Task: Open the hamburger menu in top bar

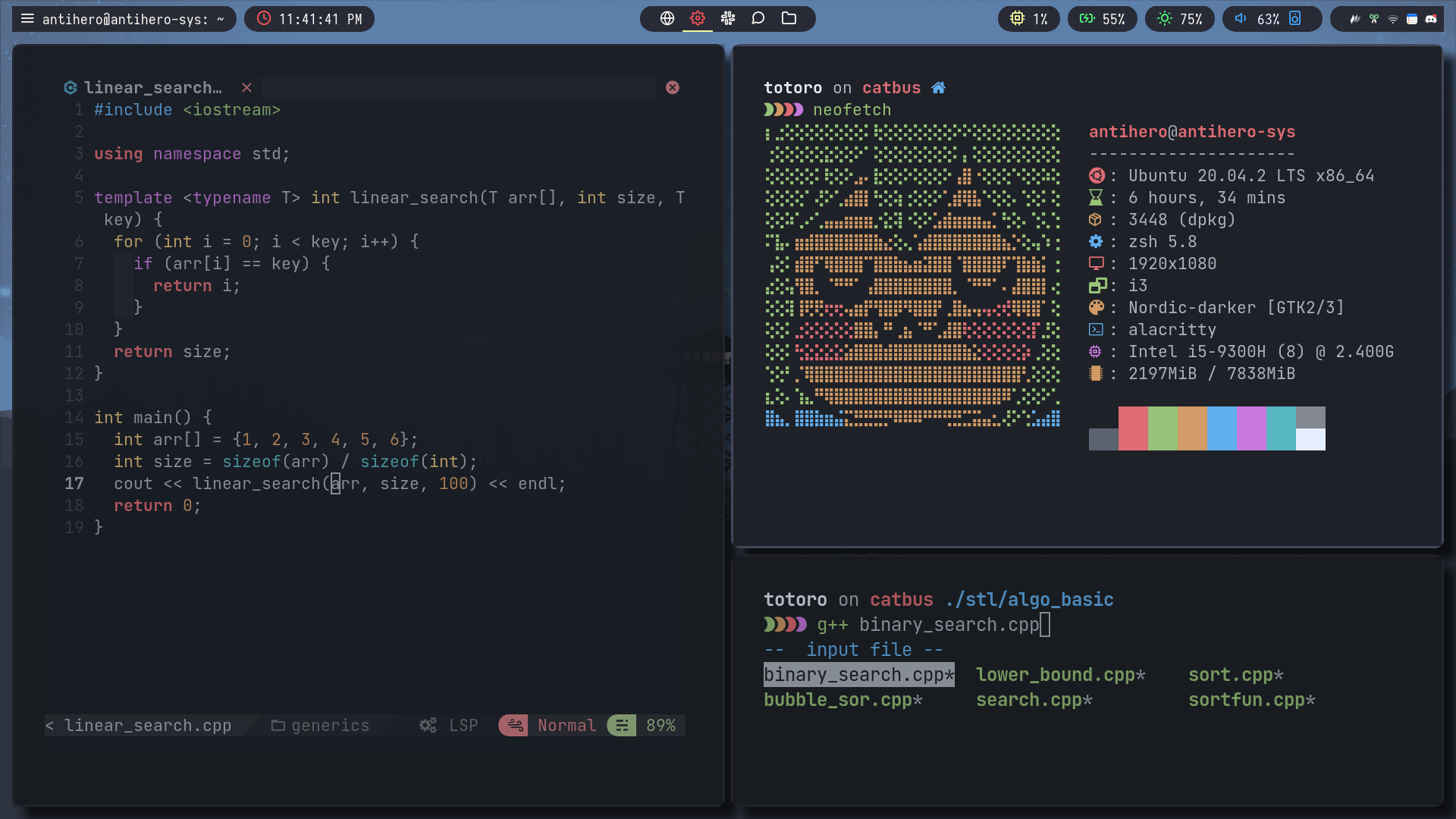Action: (x=27, y=19)
